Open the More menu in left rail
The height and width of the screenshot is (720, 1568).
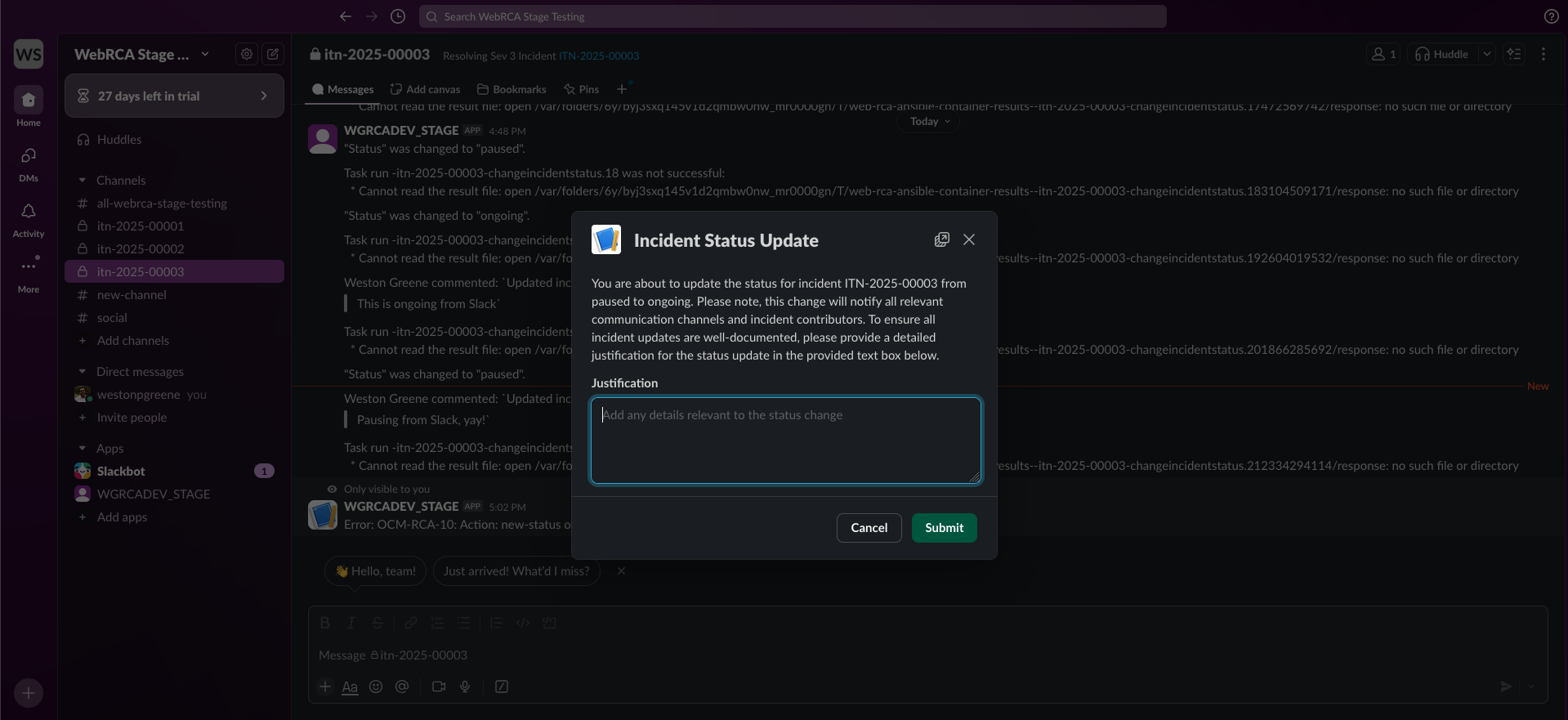tap(29, 275)
